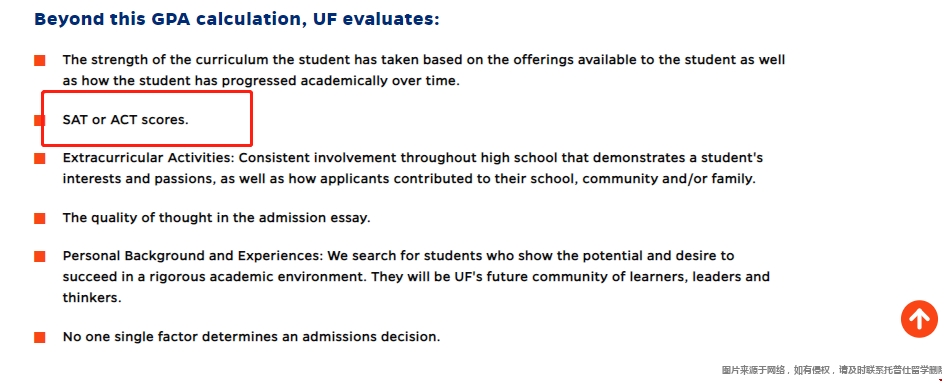Click the bullet beside admission essay line
Screen dimensions: 942x381
tap(40, 218)
